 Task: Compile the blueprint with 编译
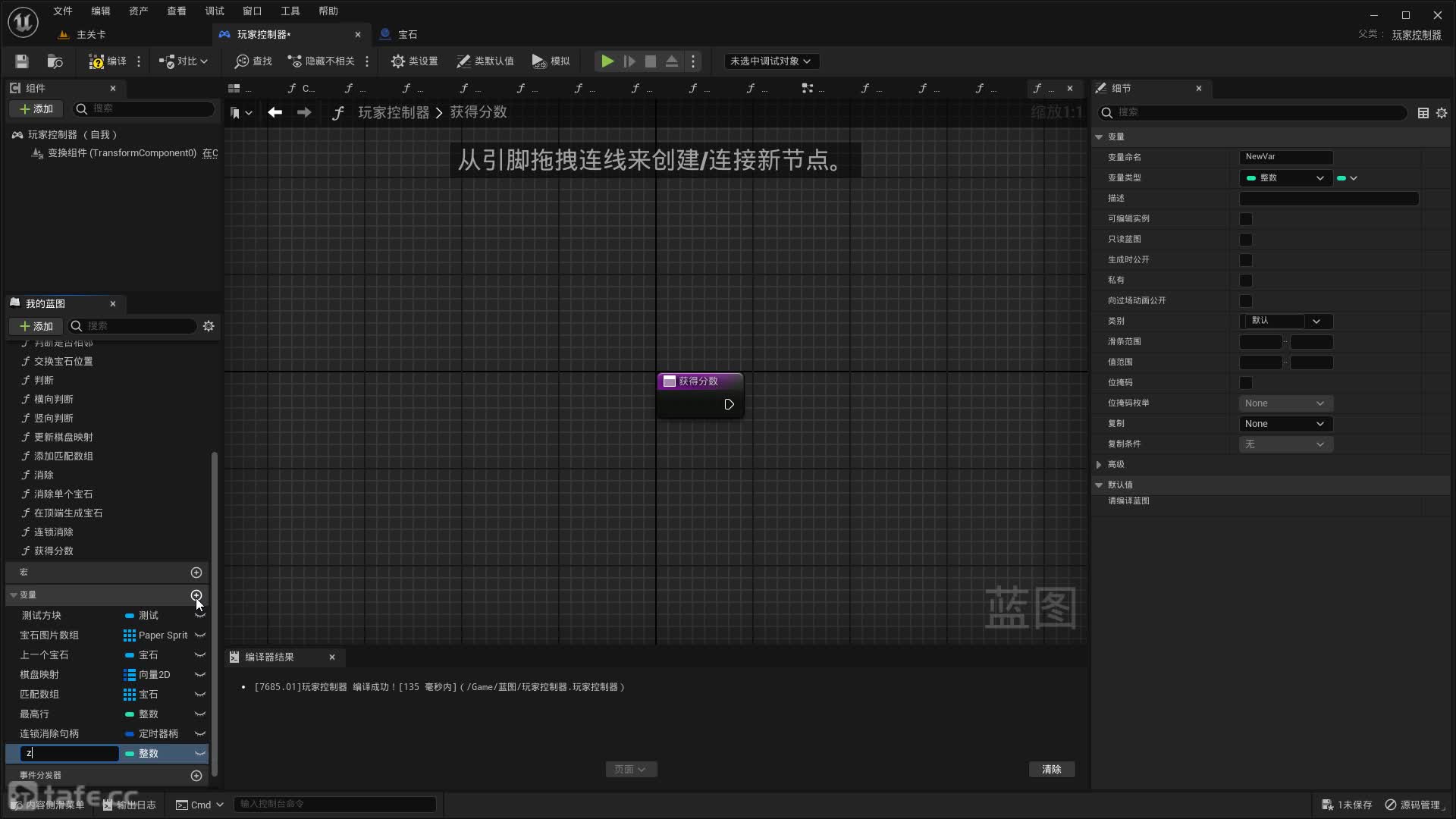coord(108,61)
